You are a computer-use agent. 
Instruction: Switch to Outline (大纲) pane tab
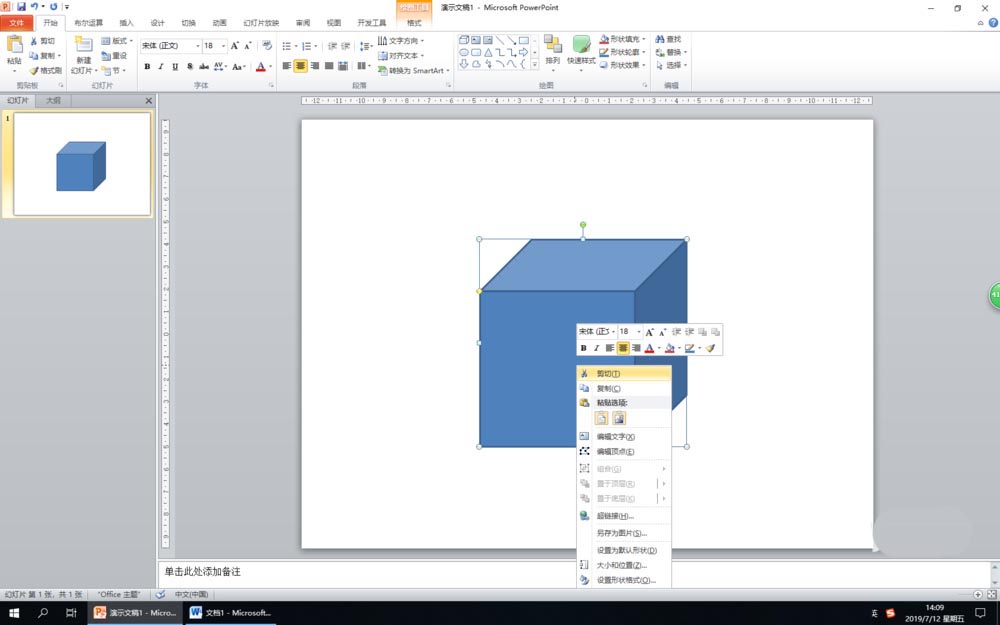(x=54, y=100)
